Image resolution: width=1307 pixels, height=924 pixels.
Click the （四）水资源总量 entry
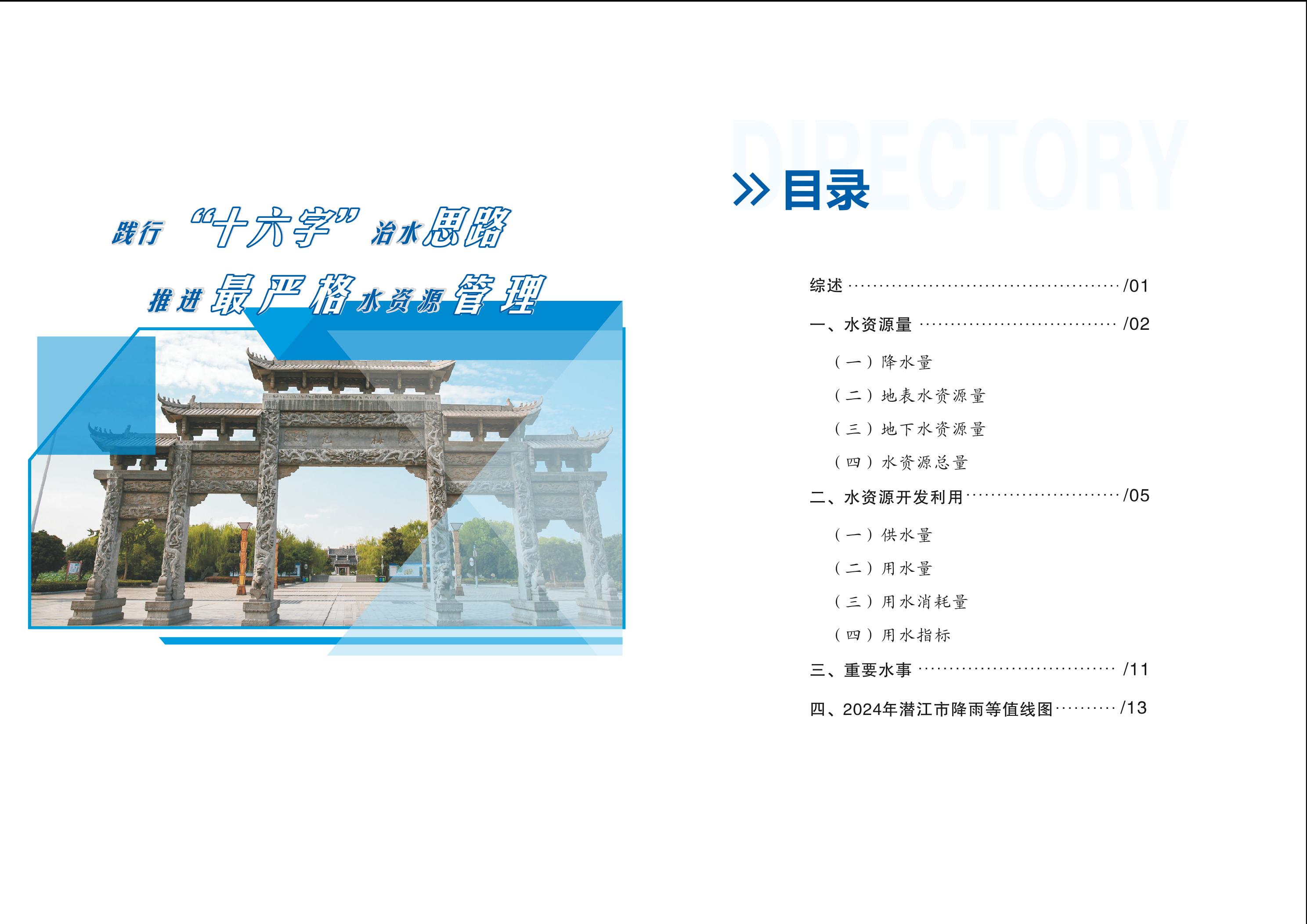tap(901, 462)
